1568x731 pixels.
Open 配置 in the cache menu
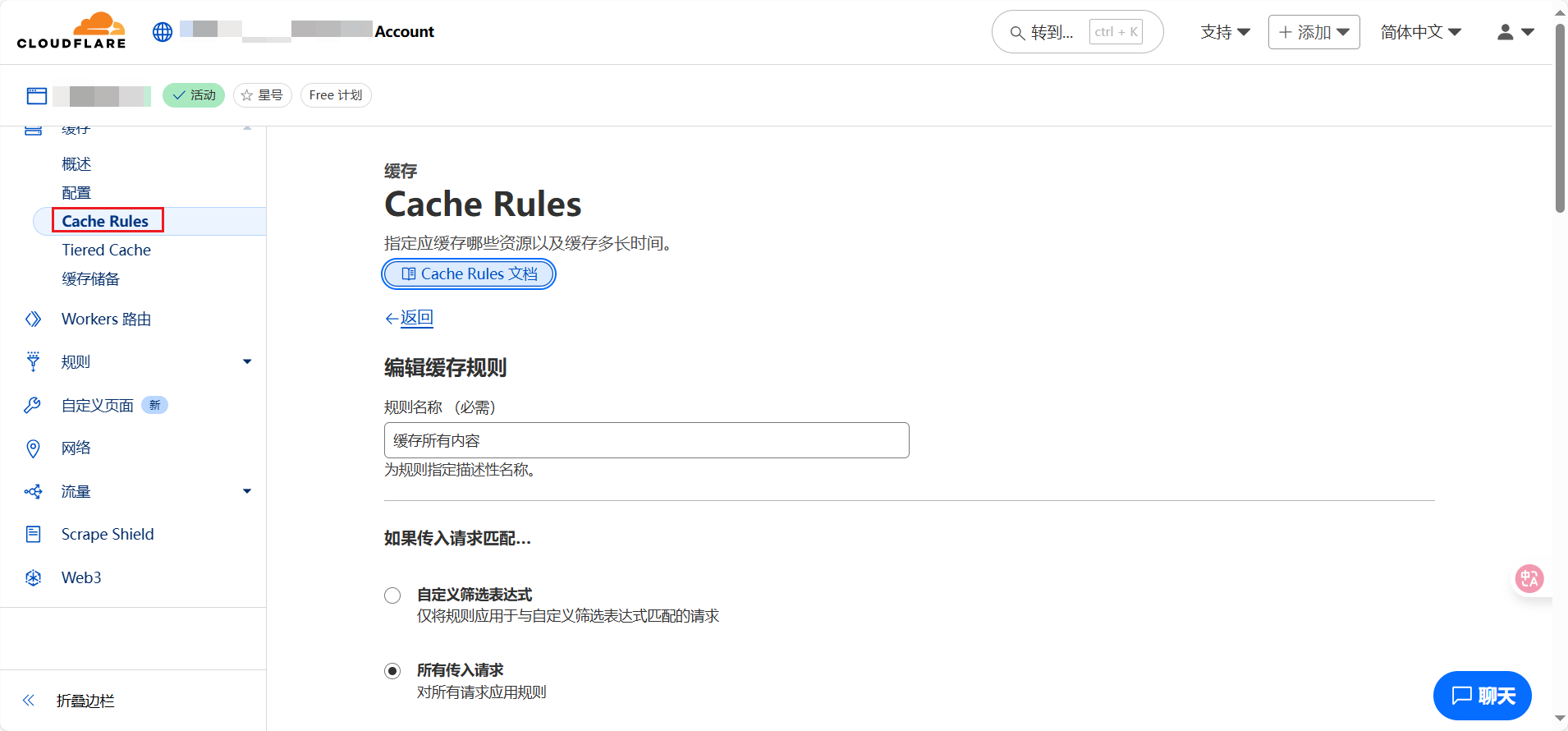pyautogui.click(x=76, y=193)
